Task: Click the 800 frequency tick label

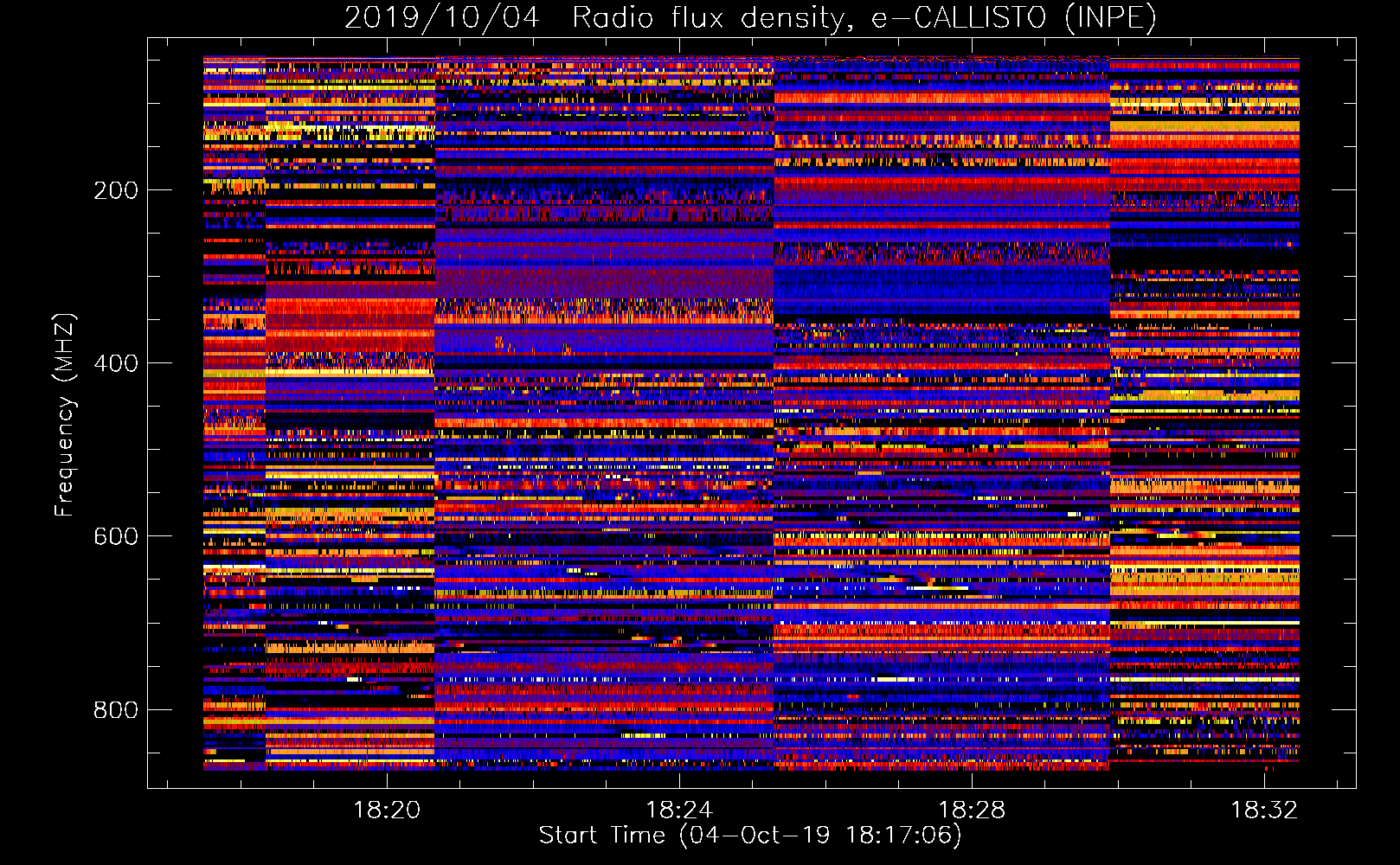Action: point(116,710)
